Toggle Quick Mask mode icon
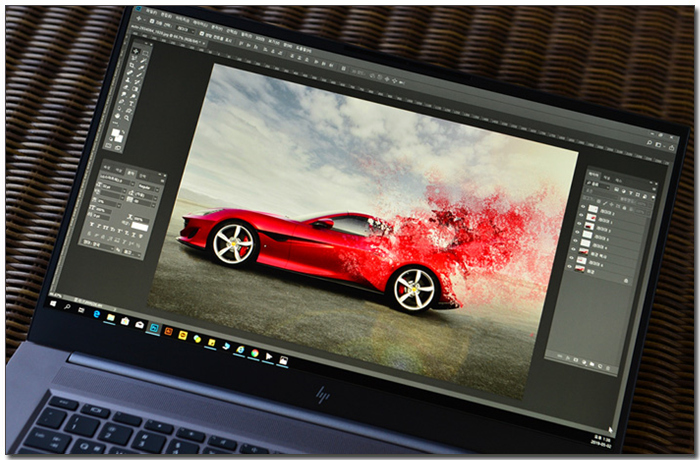Image resolution: width=700 pixels, height=460 pixels. point(108,146)
